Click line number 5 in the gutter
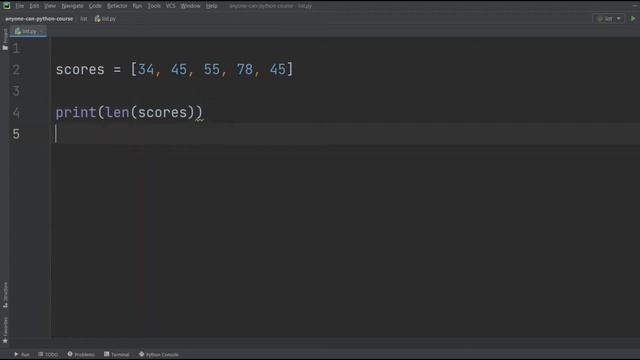 pyautogui.click(x=16, y=134)
